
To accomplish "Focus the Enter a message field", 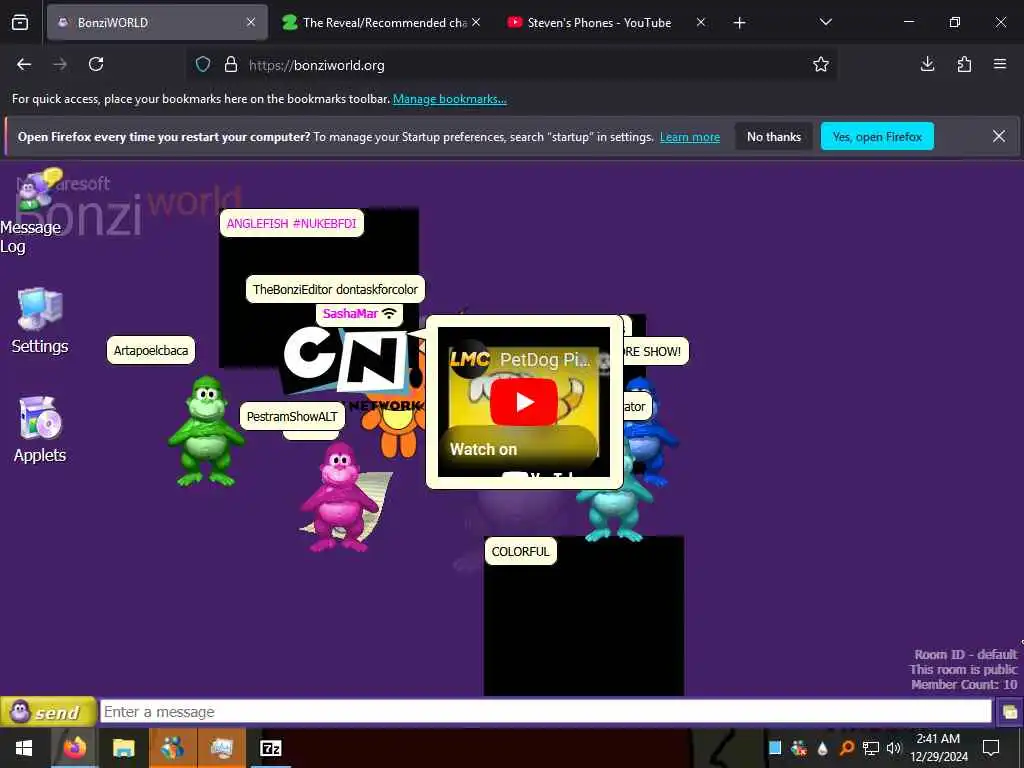I will point(545,712).
